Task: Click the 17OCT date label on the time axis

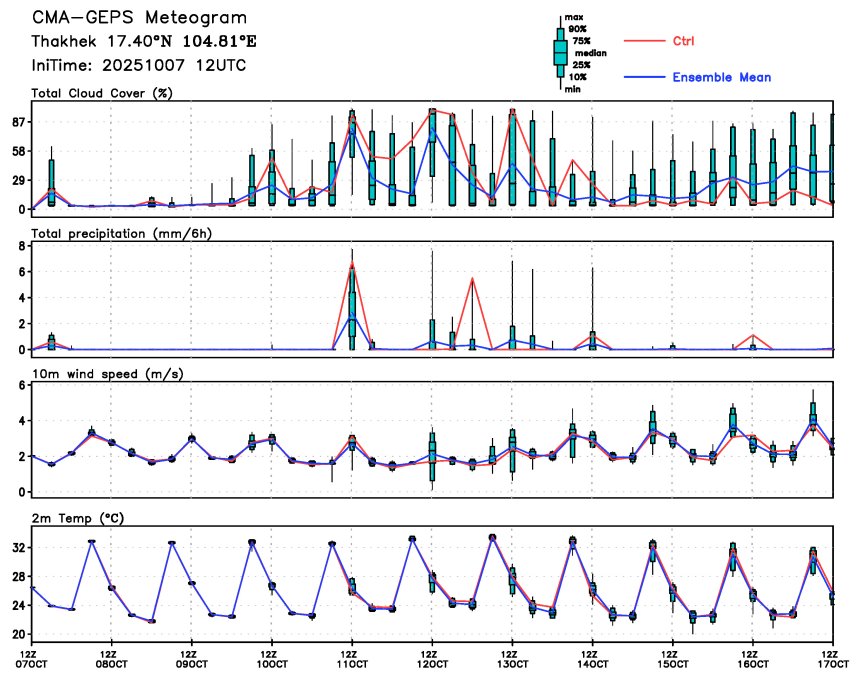Action: pos(831,663)
